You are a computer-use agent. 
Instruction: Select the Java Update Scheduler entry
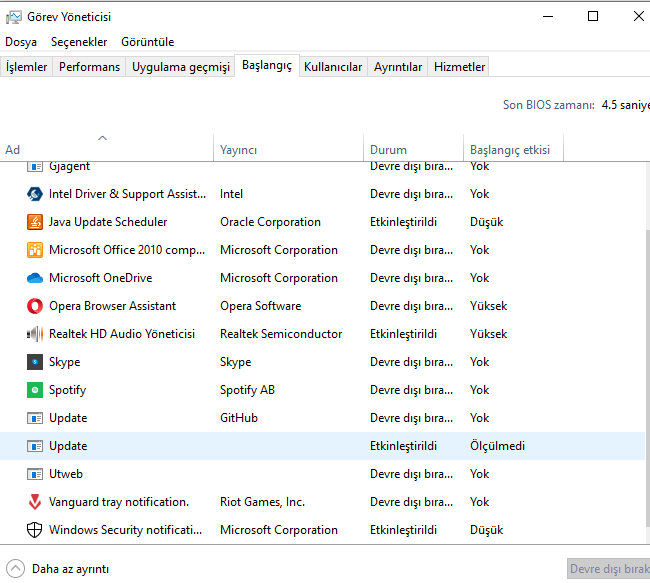(x=108, y=222)
